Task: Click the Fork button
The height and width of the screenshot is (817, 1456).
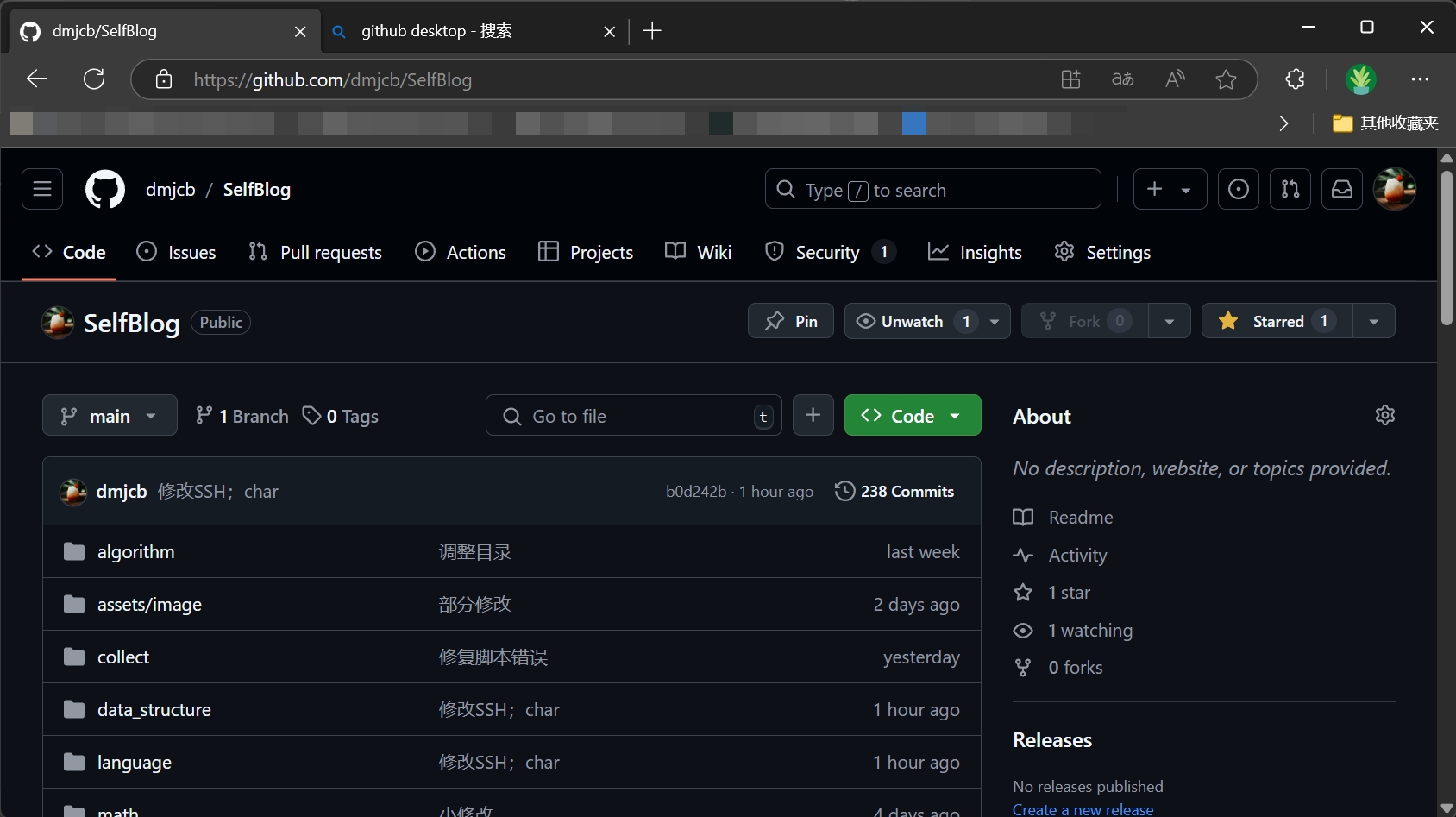Action: click(1084, 321)
